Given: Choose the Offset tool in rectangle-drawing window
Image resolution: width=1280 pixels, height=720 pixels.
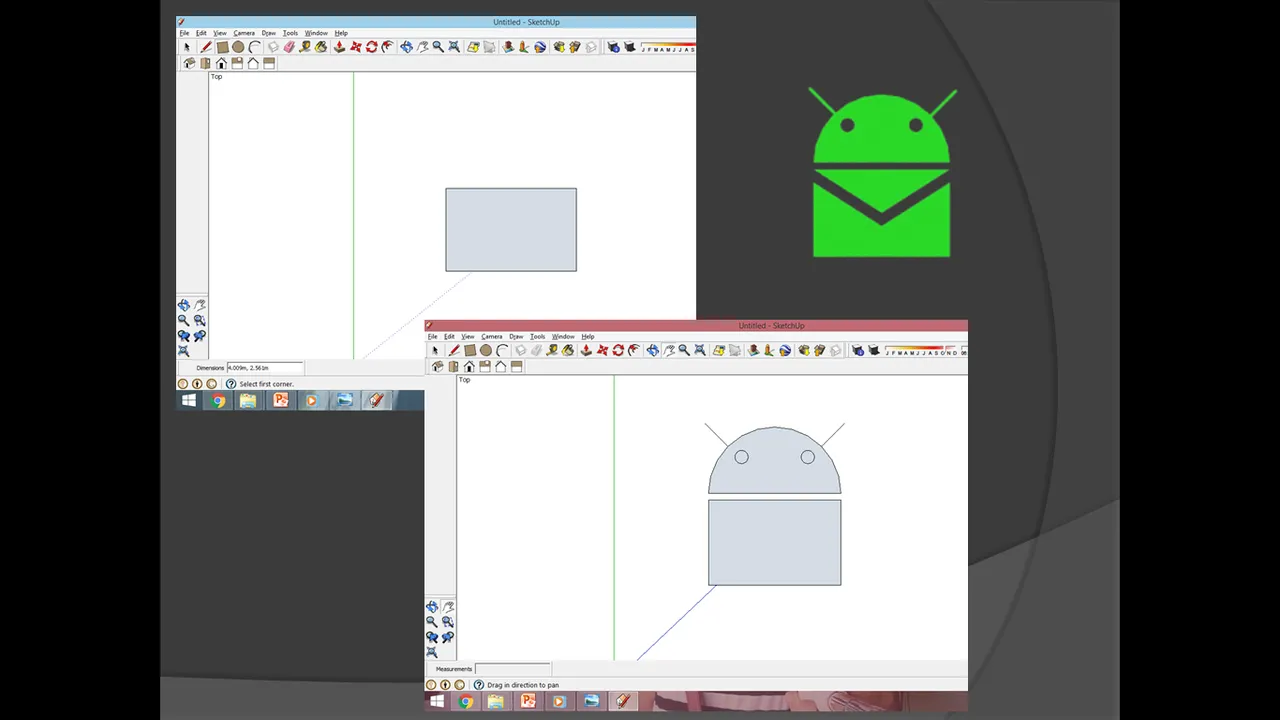Looking at the screenshot, I should (387, 47).
